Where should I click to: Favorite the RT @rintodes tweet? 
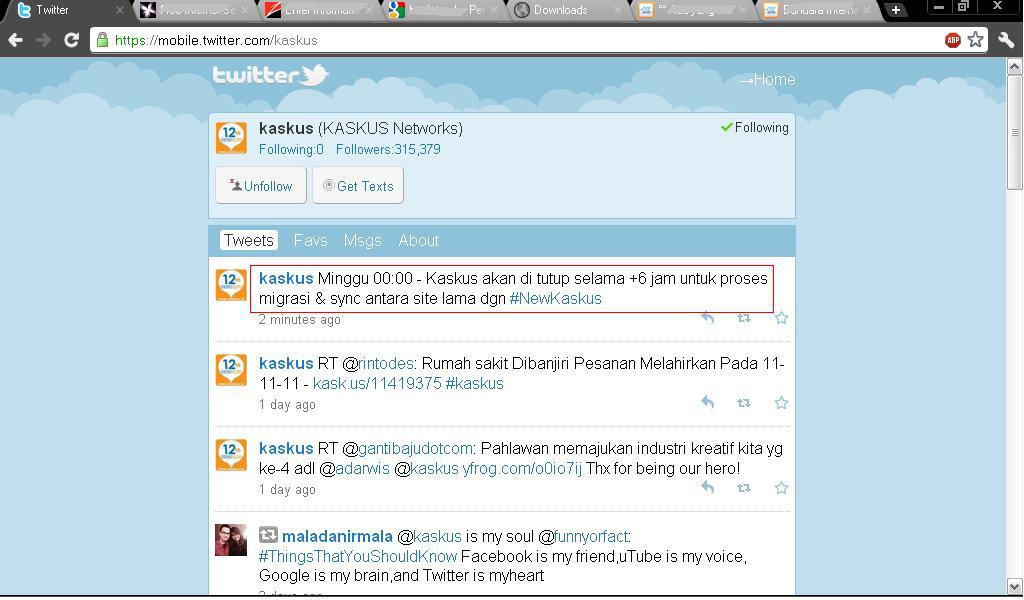781,403
